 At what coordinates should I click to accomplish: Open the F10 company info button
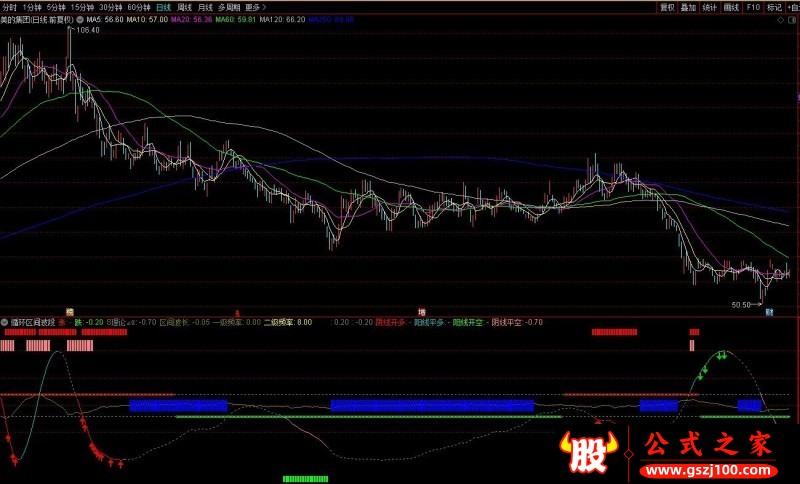click(753, 7)
